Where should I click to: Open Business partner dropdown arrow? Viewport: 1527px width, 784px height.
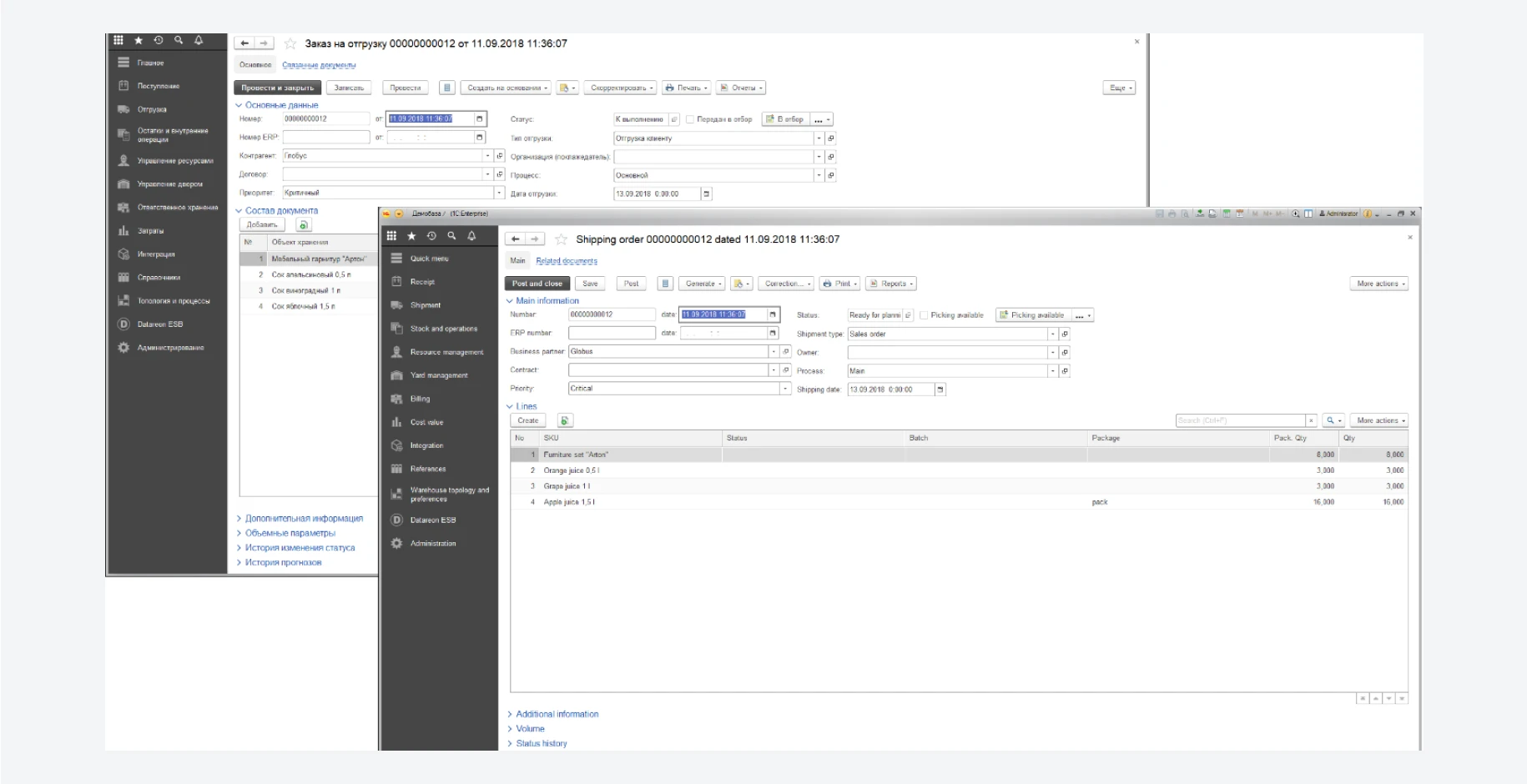tap(774, 351)
